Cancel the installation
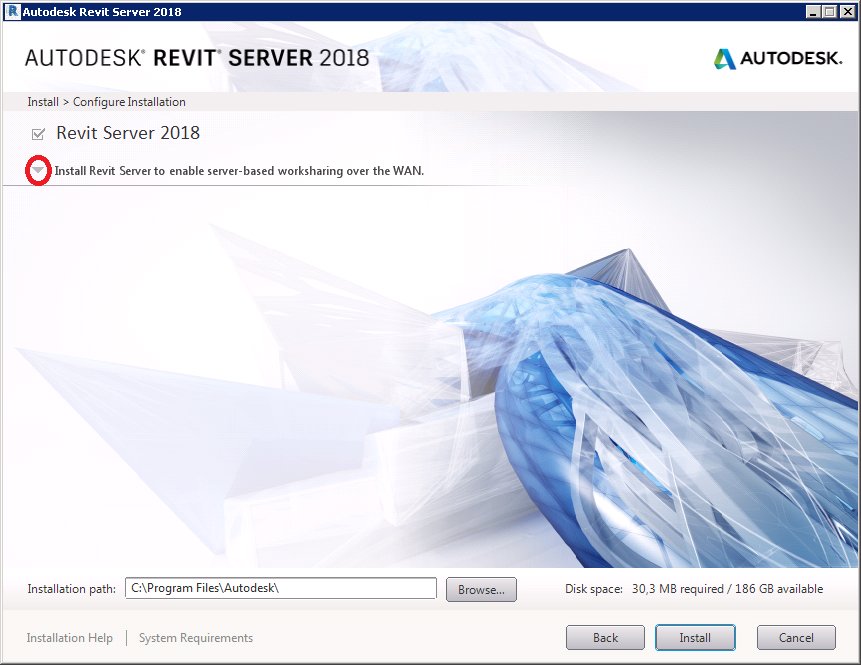Screen dimensions: 861x665 [796, 638]
